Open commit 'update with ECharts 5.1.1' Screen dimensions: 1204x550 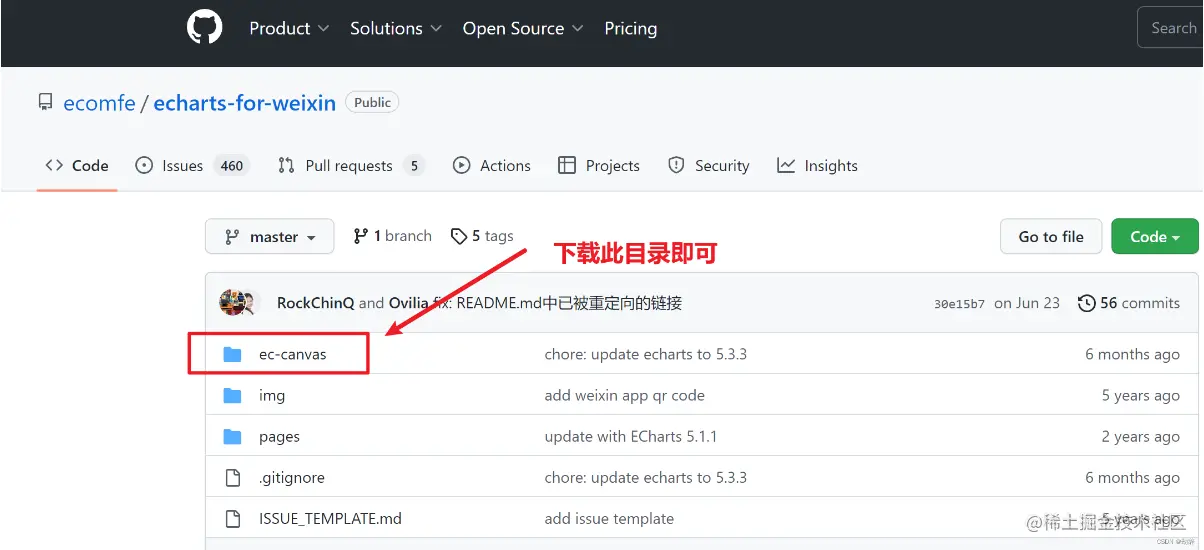pyautogui.click(x=631, y=436)
